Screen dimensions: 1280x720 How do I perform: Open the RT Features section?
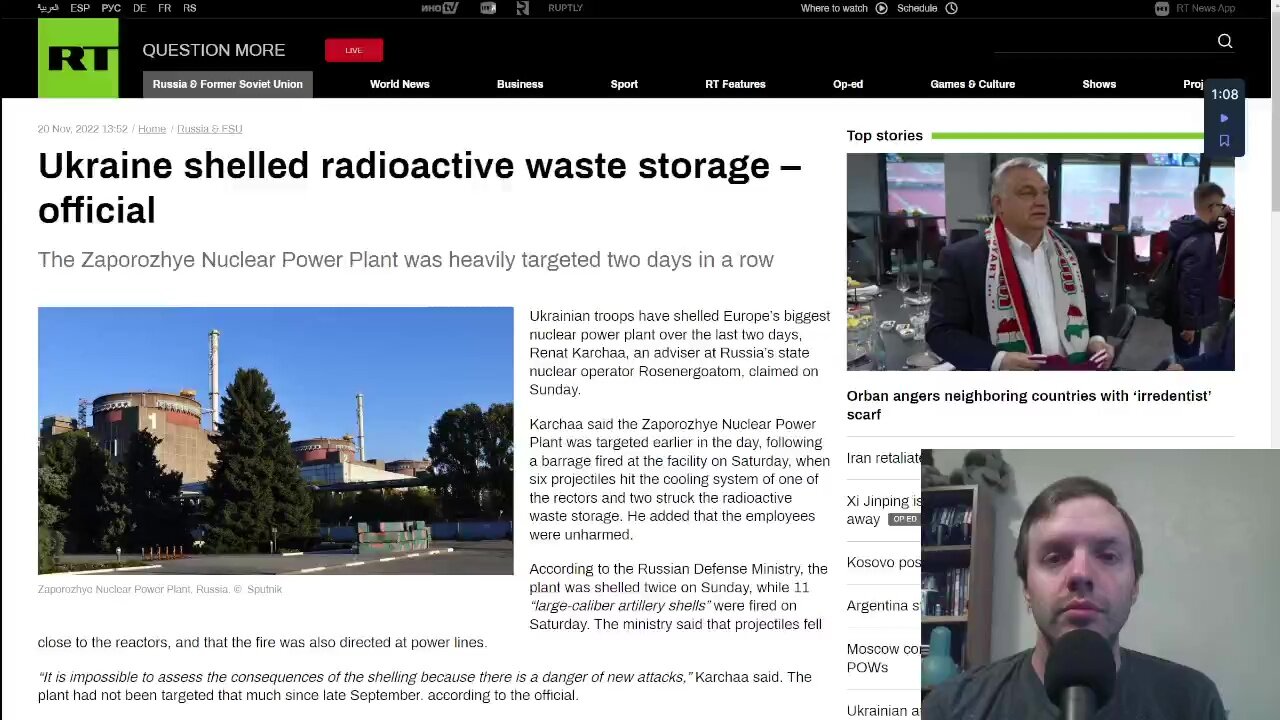[735, 84]
